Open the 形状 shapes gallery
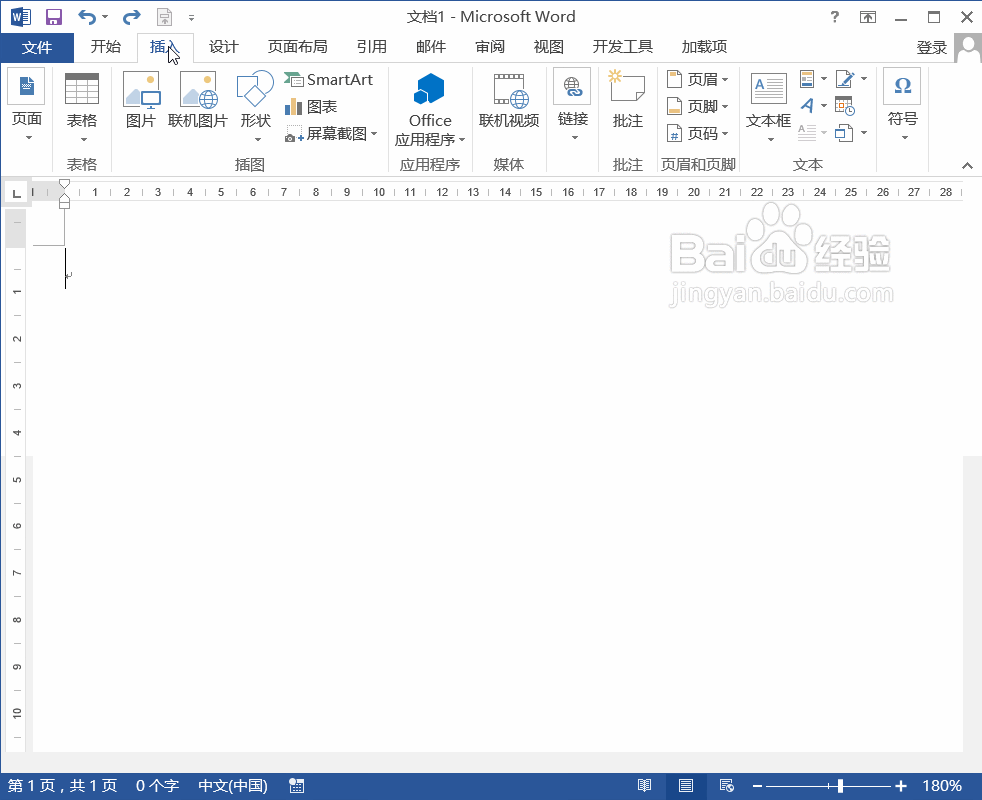This screenshot has height=800, width=982. pyautogui.click(x=256, y=106)
